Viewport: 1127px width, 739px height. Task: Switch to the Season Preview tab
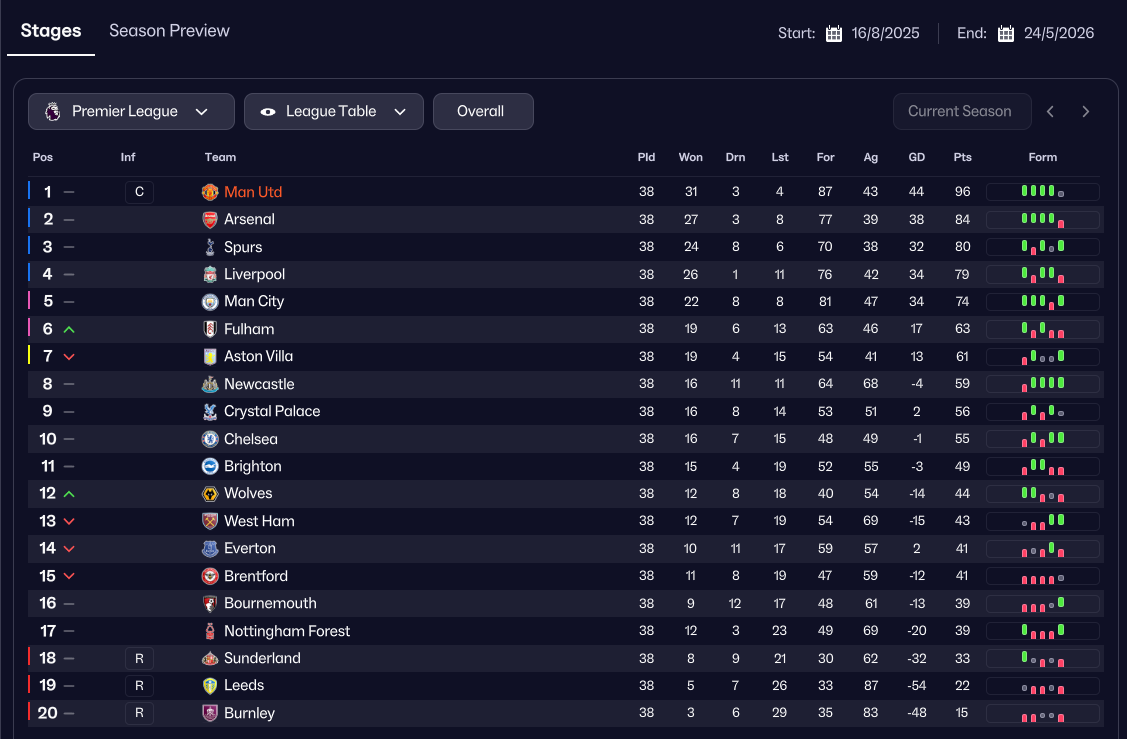169,31
